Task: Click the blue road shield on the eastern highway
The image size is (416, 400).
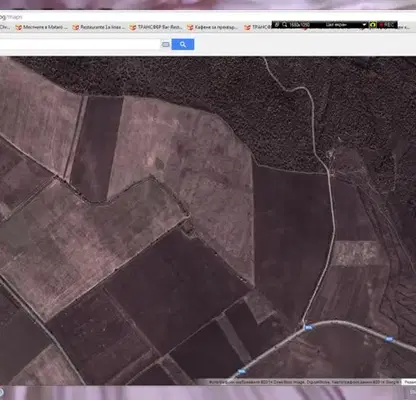Action: pos(388,339)
